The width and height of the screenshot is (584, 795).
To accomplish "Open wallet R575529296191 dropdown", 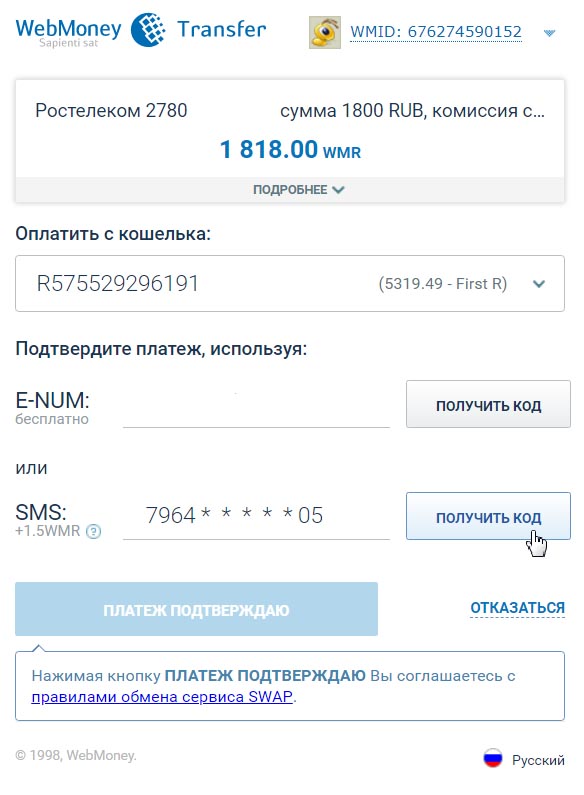I will (290, 283).
